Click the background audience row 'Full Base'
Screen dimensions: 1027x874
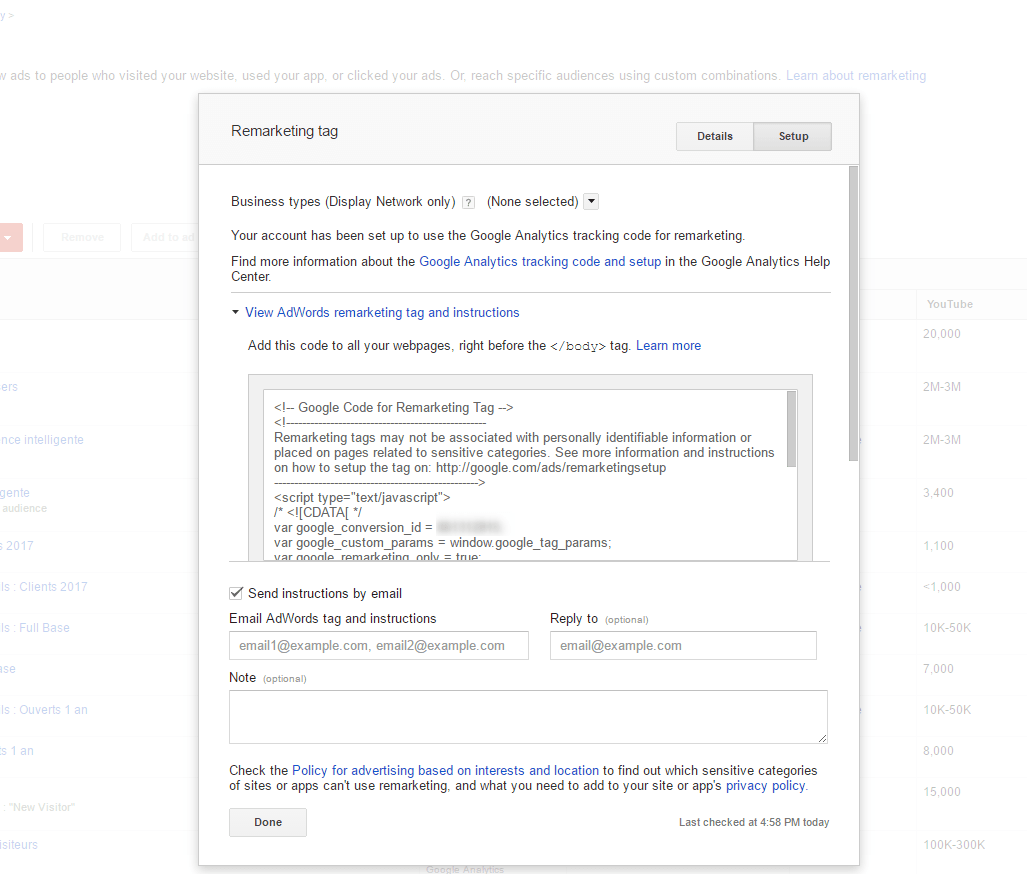(35, 628)
